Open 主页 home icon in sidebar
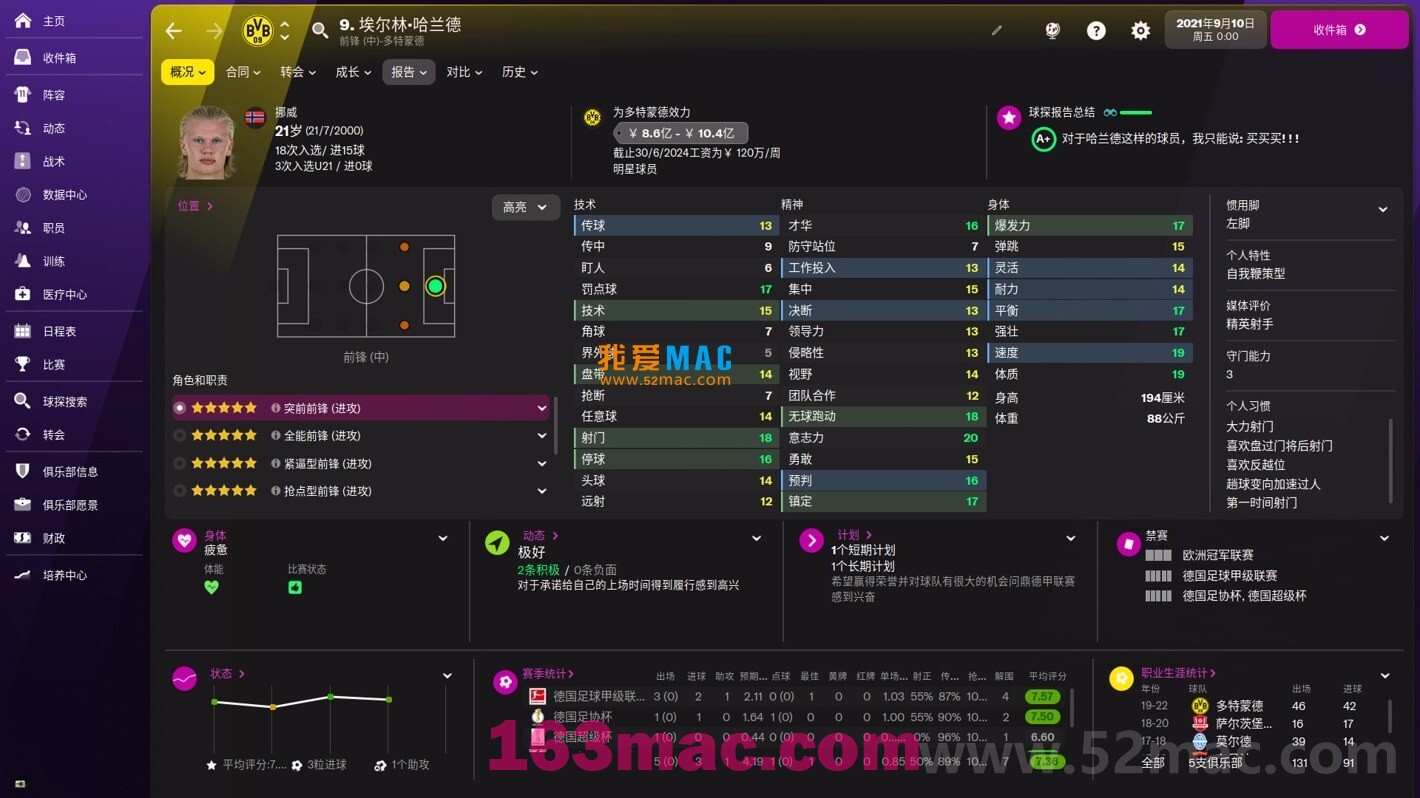1420x798 pixels. [x=22, y=21]
